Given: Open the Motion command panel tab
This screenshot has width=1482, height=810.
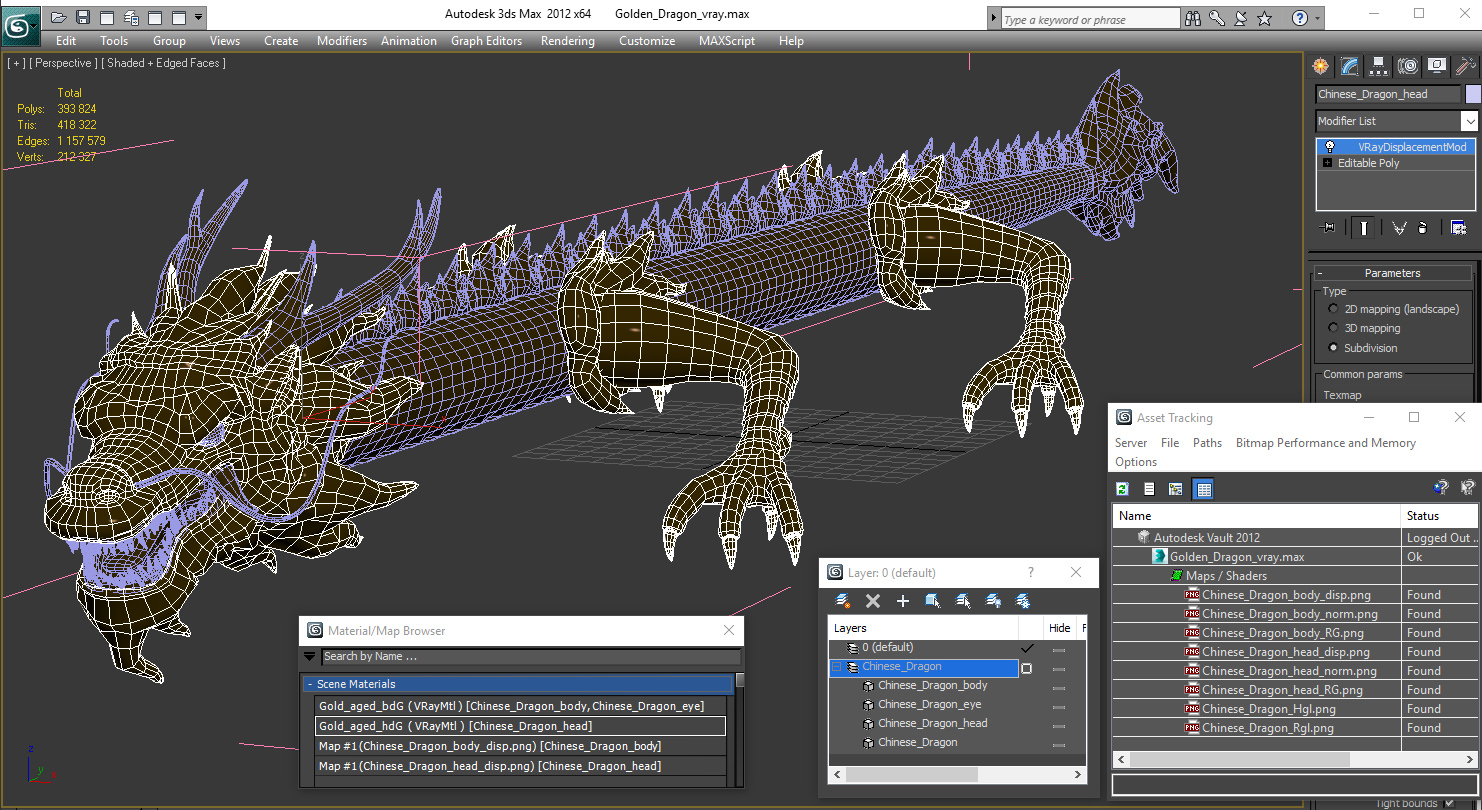Looking at the screenshot, I should click(1408, 66).
